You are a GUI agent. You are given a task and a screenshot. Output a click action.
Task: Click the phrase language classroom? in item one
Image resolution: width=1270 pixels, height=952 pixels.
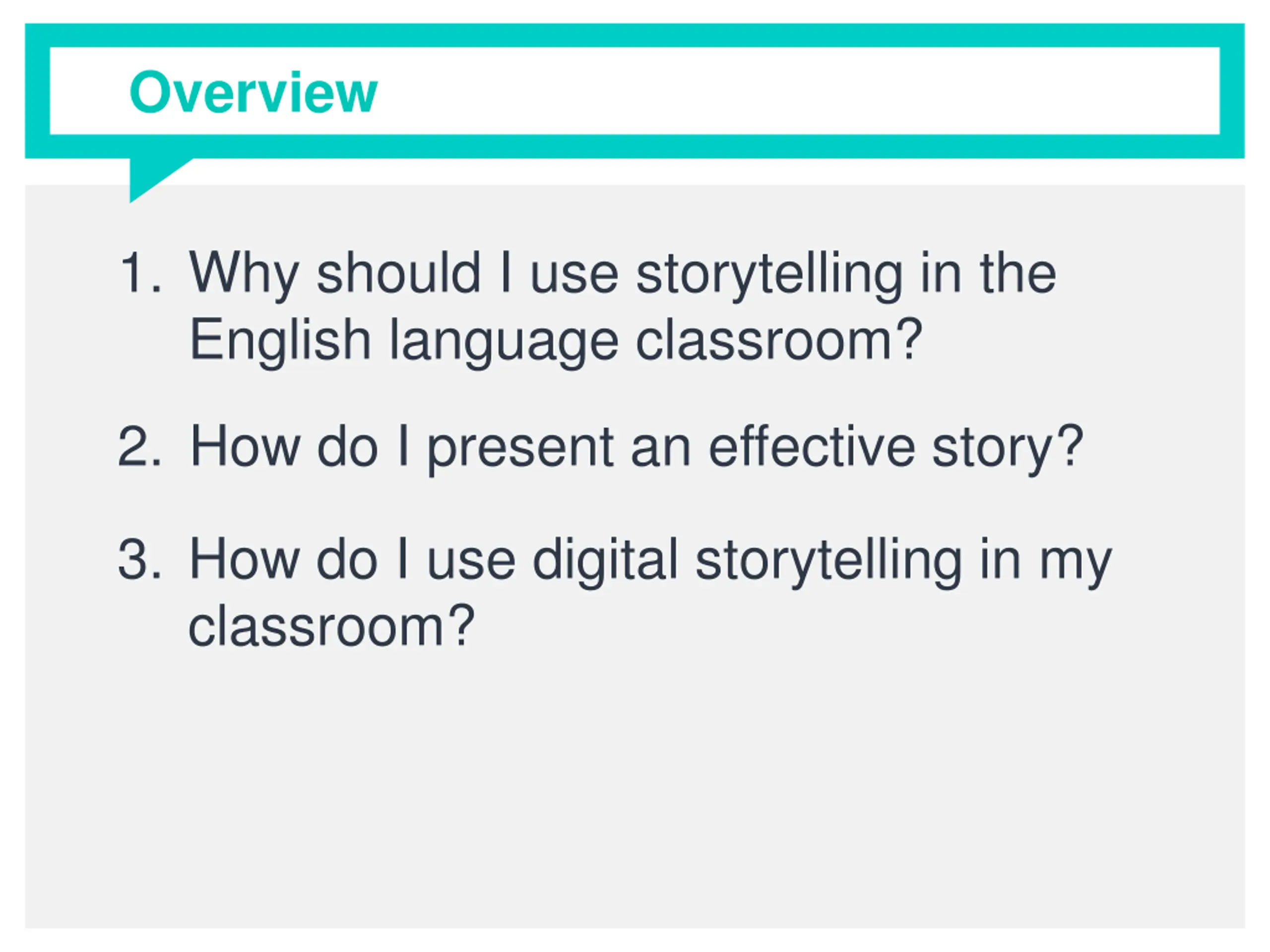pyautogui.click(x=656, y=343)
